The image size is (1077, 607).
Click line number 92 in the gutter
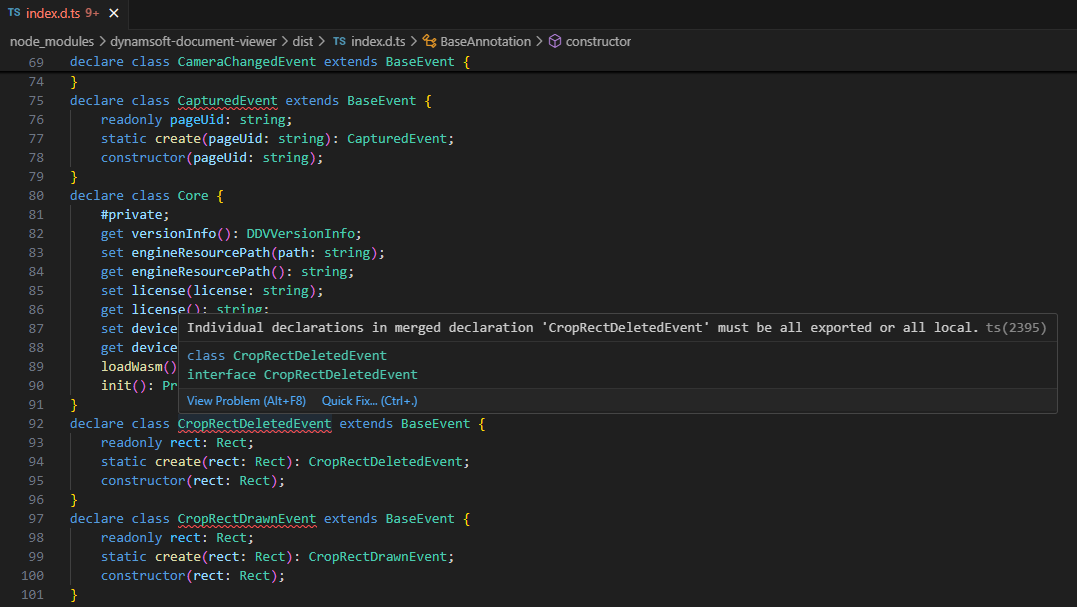pyautogui.click(x=35, y=424)
